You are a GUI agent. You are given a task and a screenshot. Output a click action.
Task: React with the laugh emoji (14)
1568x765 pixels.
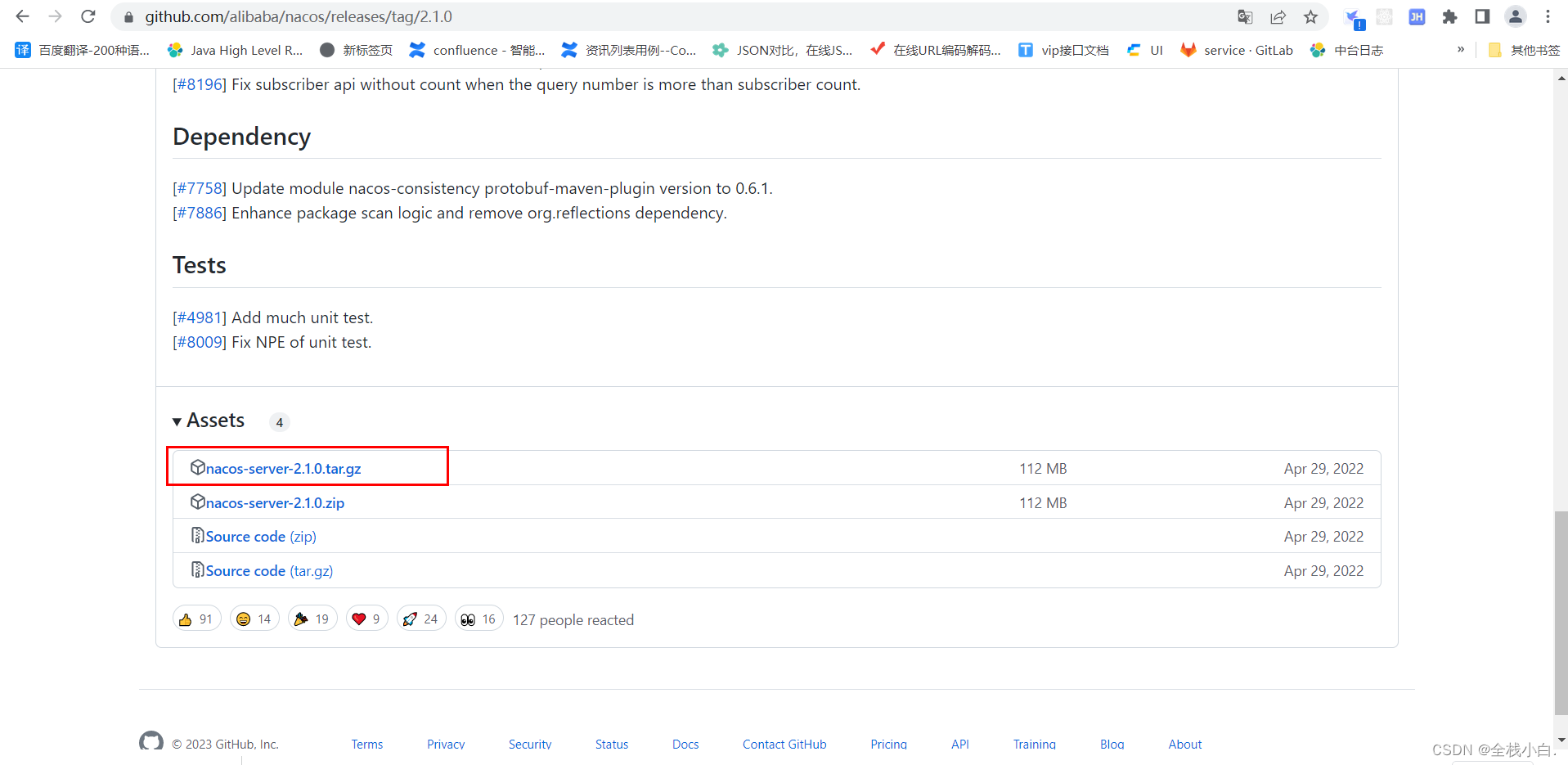tap(254, 619)
